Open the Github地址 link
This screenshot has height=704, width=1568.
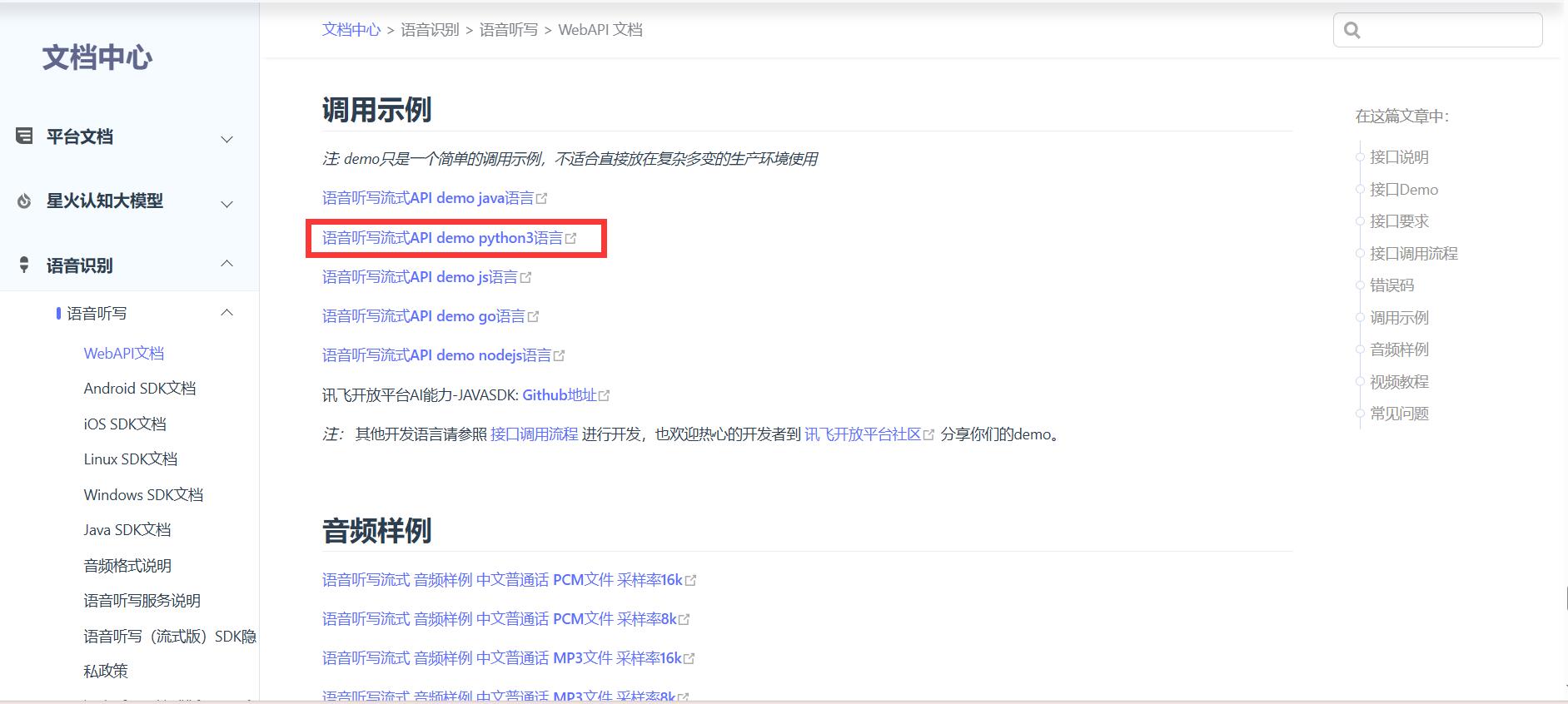point(560,395)
